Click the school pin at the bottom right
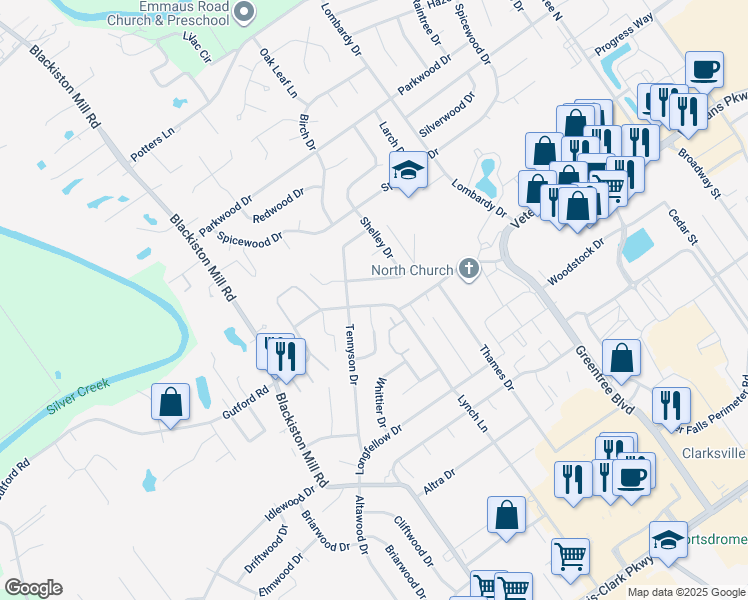 [668, 540]
